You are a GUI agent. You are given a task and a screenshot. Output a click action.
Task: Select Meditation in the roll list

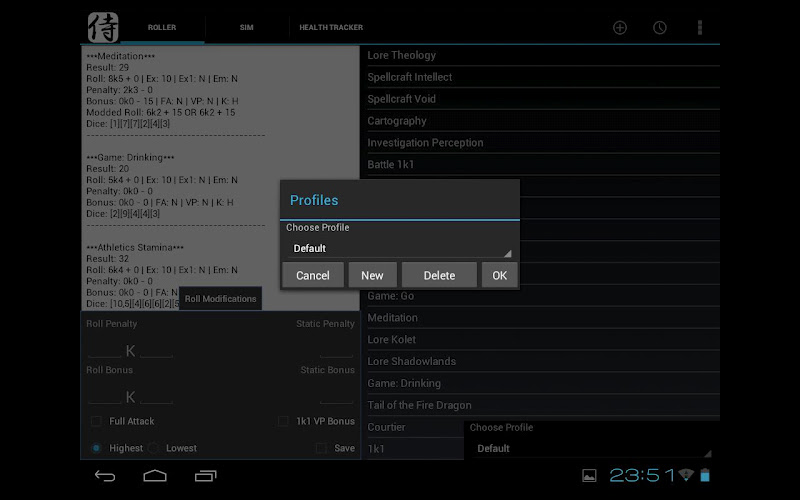click(543, 318)
